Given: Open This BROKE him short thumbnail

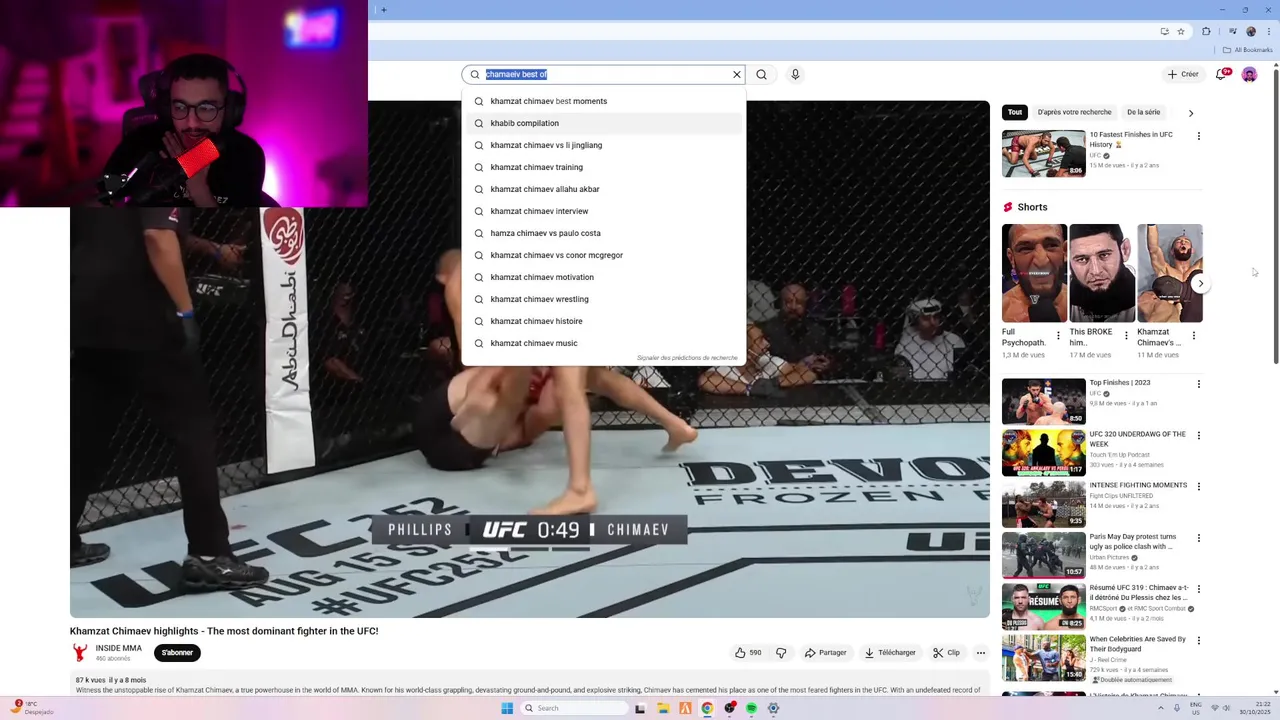Looking at the screenshot, I should pos(1102,273).
